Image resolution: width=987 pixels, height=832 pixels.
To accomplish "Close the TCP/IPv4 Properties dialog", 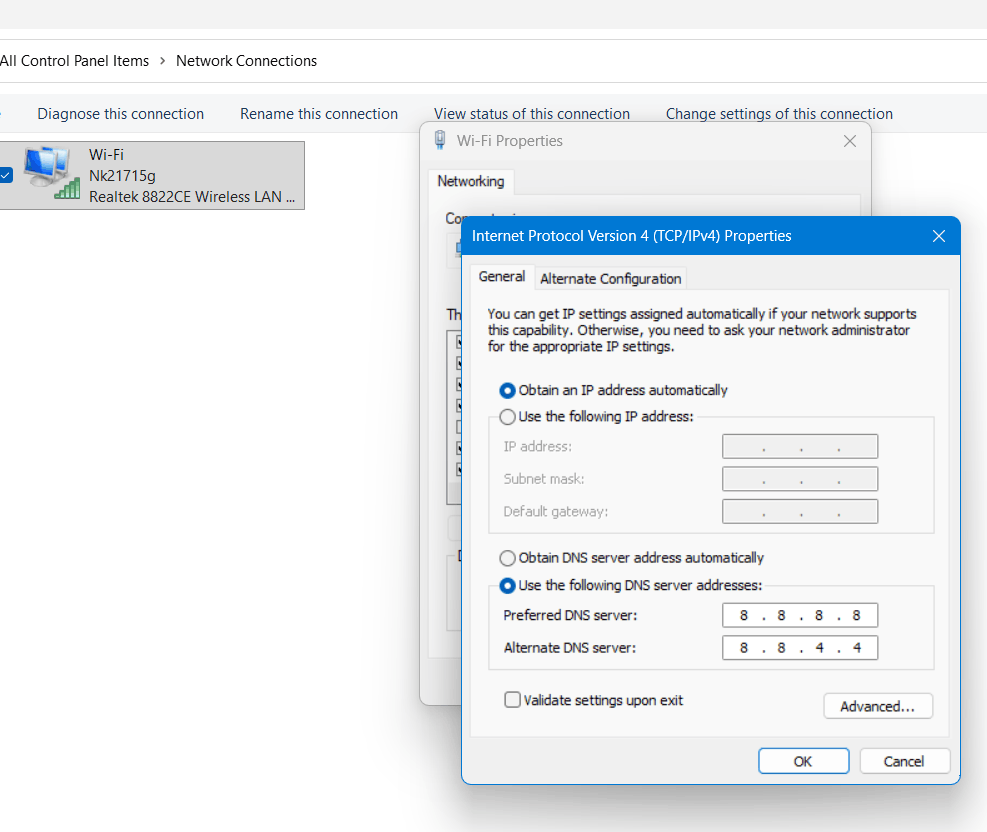I will [939, 236].
